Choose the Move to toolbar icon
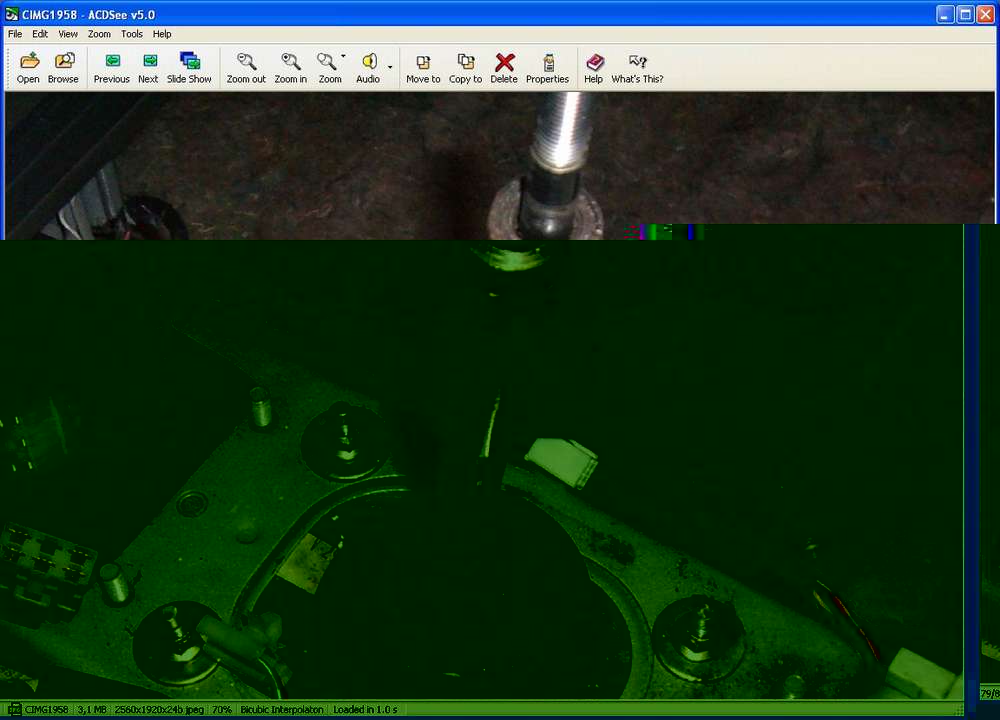This screenshot has width=1000, height=720. tap(423, 68)
